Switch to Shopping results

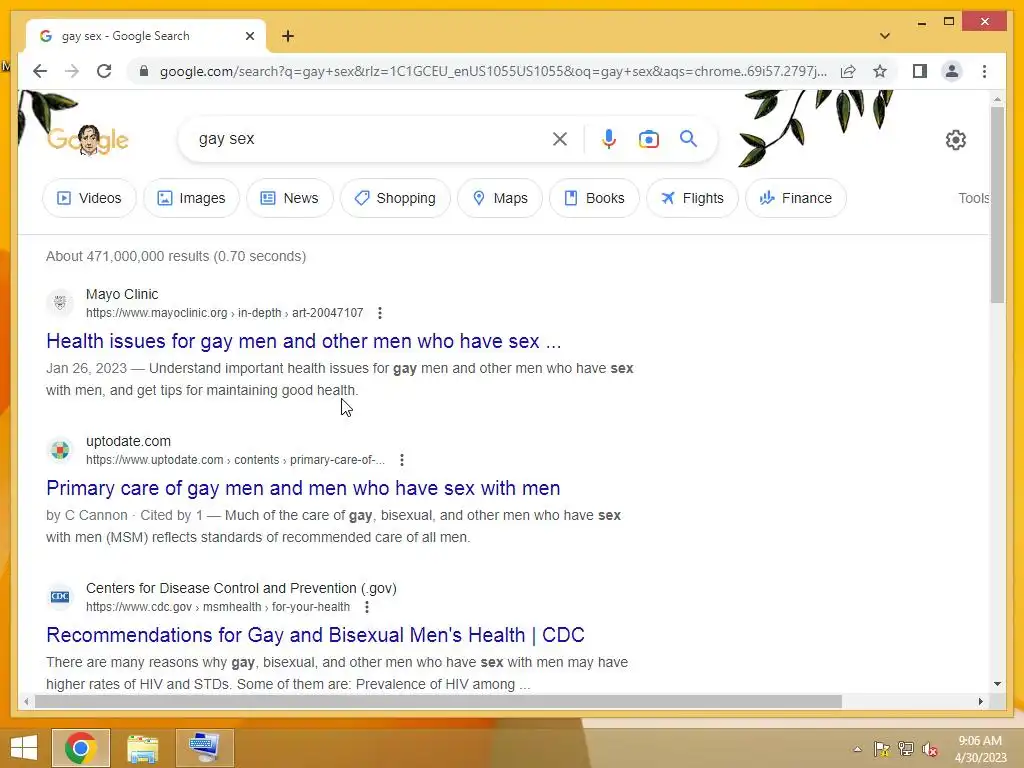coord(395,198)
